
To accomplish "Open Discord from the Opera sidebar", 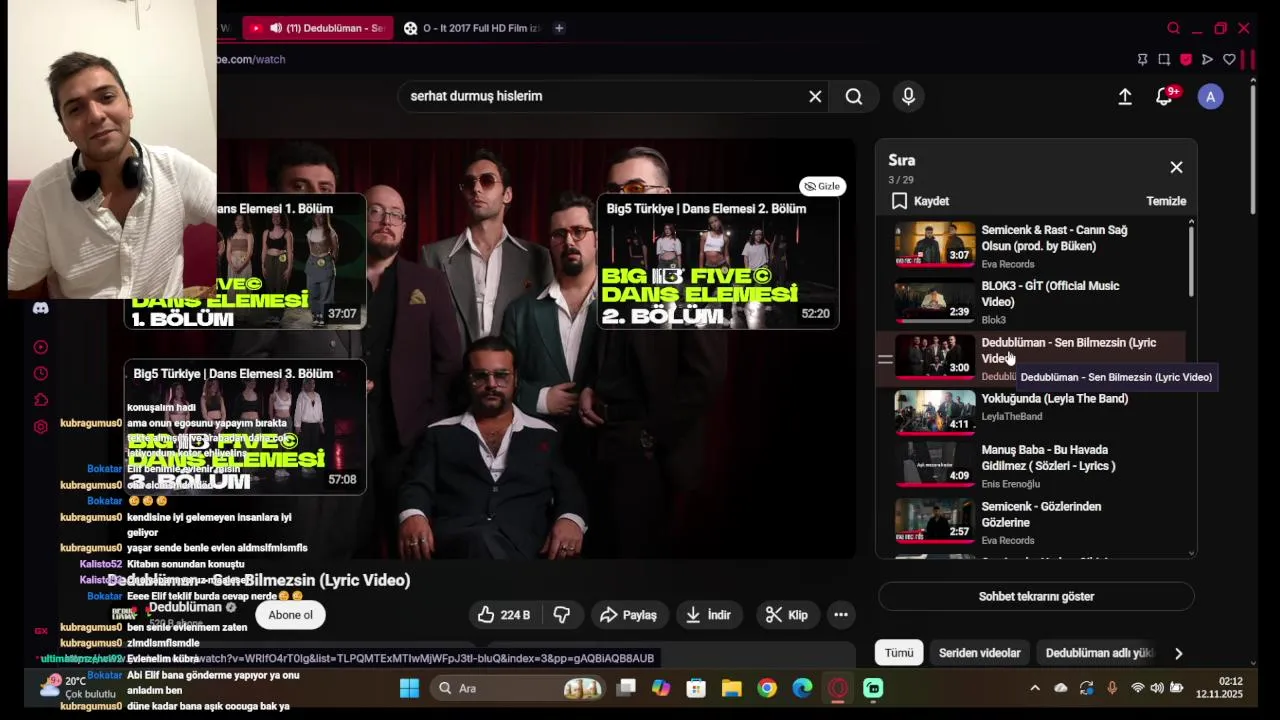I will pyautogui.click(x=41, y=308).
